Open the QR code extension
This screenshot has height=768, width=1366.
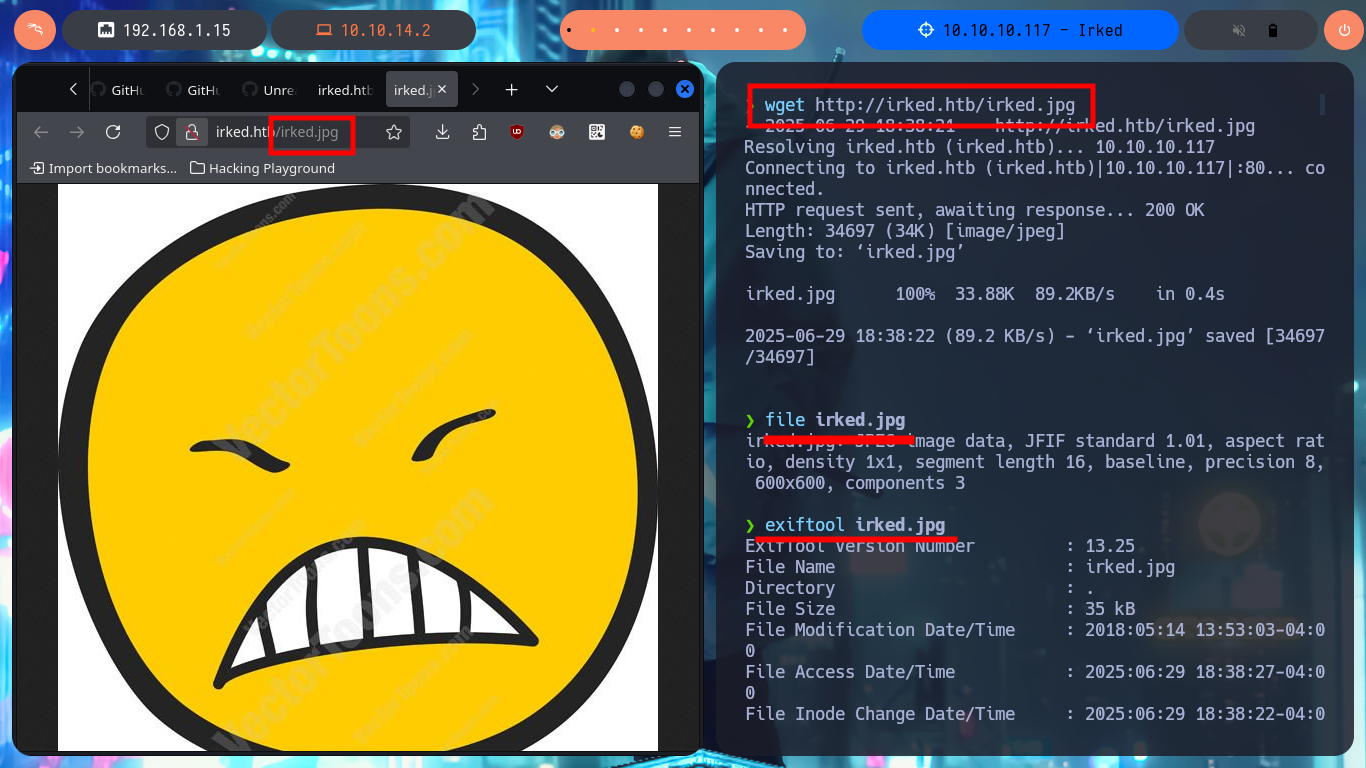click(597, 132)
